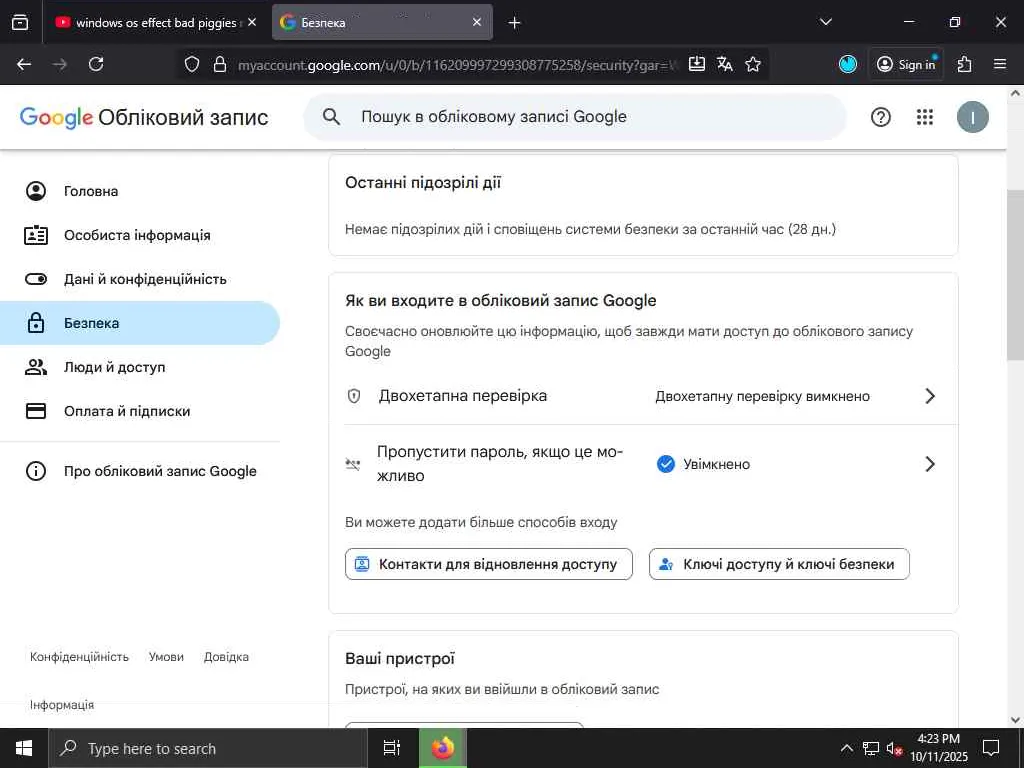1024x768 pixels.
Task: Open the tracking protection shield icon
Action: pos(191,64)
